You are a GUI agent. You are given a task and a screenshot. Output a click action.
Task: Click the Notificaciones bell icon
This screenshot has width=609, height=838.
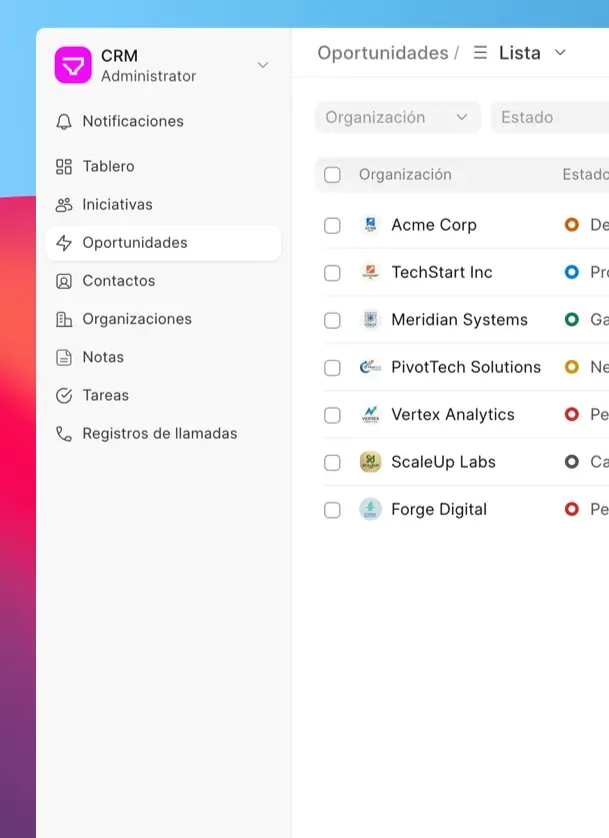pos(64,121)
